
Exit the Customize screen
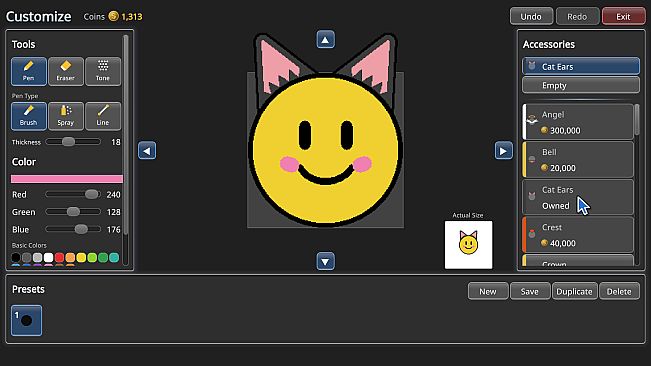pos(623,16)
